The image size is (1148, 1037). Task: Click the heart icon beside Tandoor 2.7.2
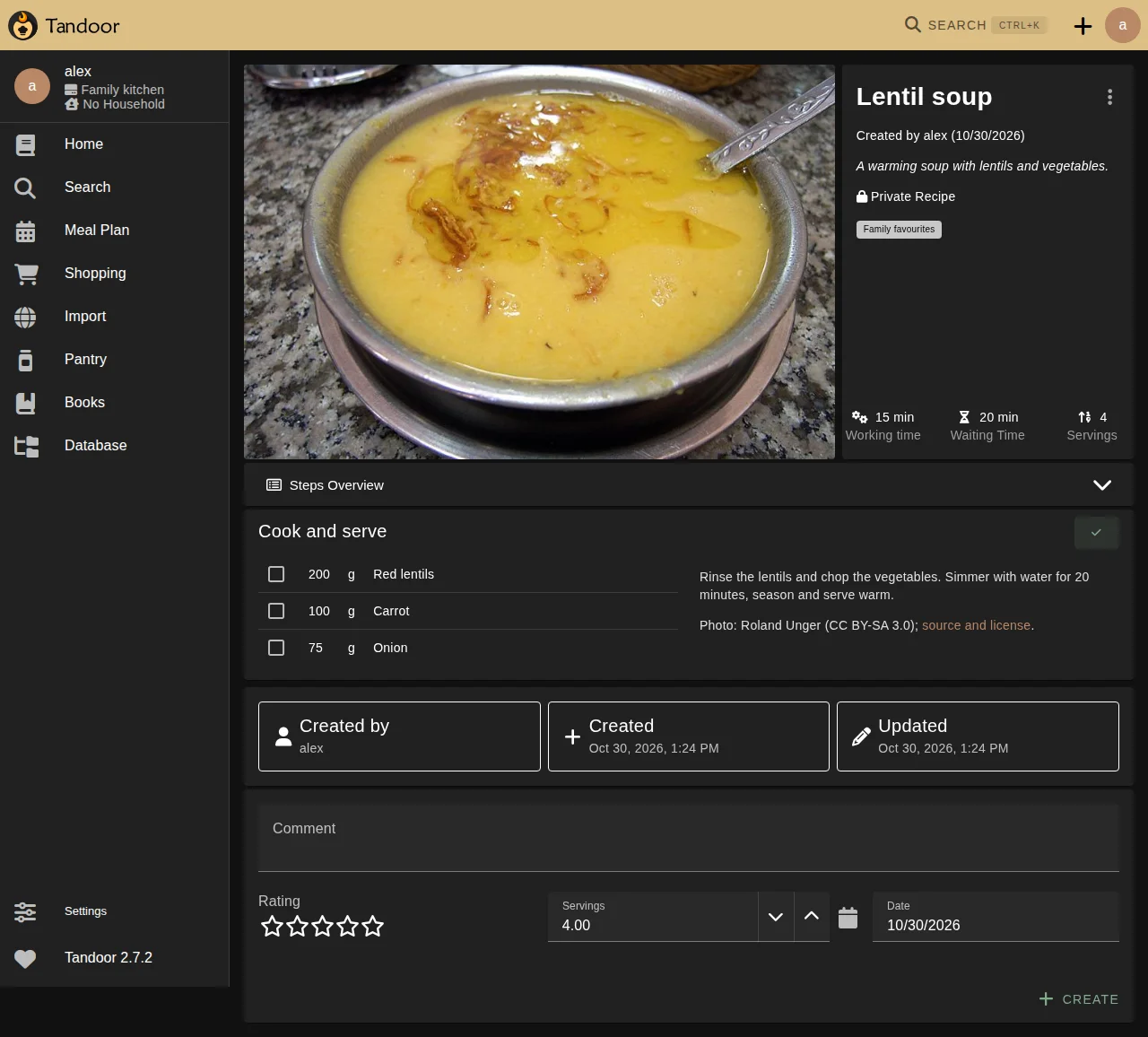coord(25,959)
